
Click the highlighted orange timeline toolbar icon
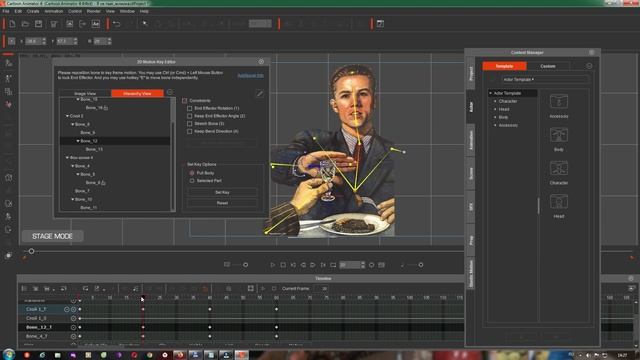(x=205, y=289)
